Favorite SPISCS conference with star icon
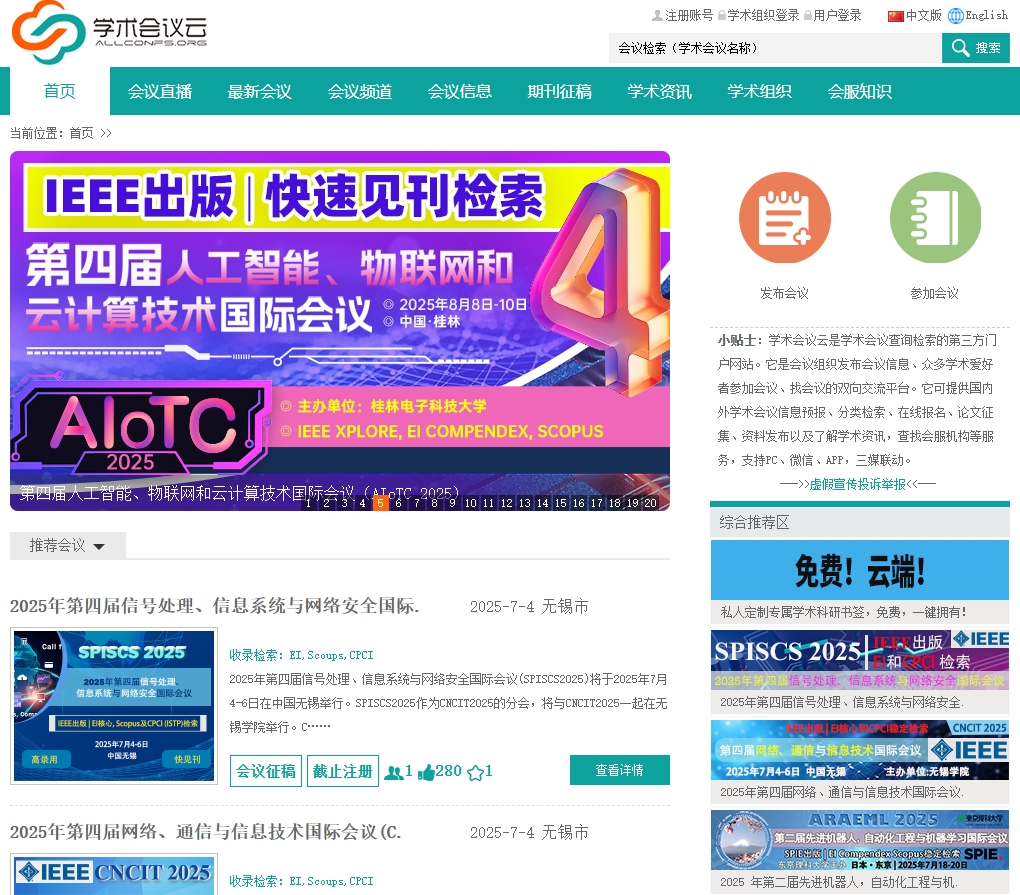 pyautogui.click(x=476, y=772)
